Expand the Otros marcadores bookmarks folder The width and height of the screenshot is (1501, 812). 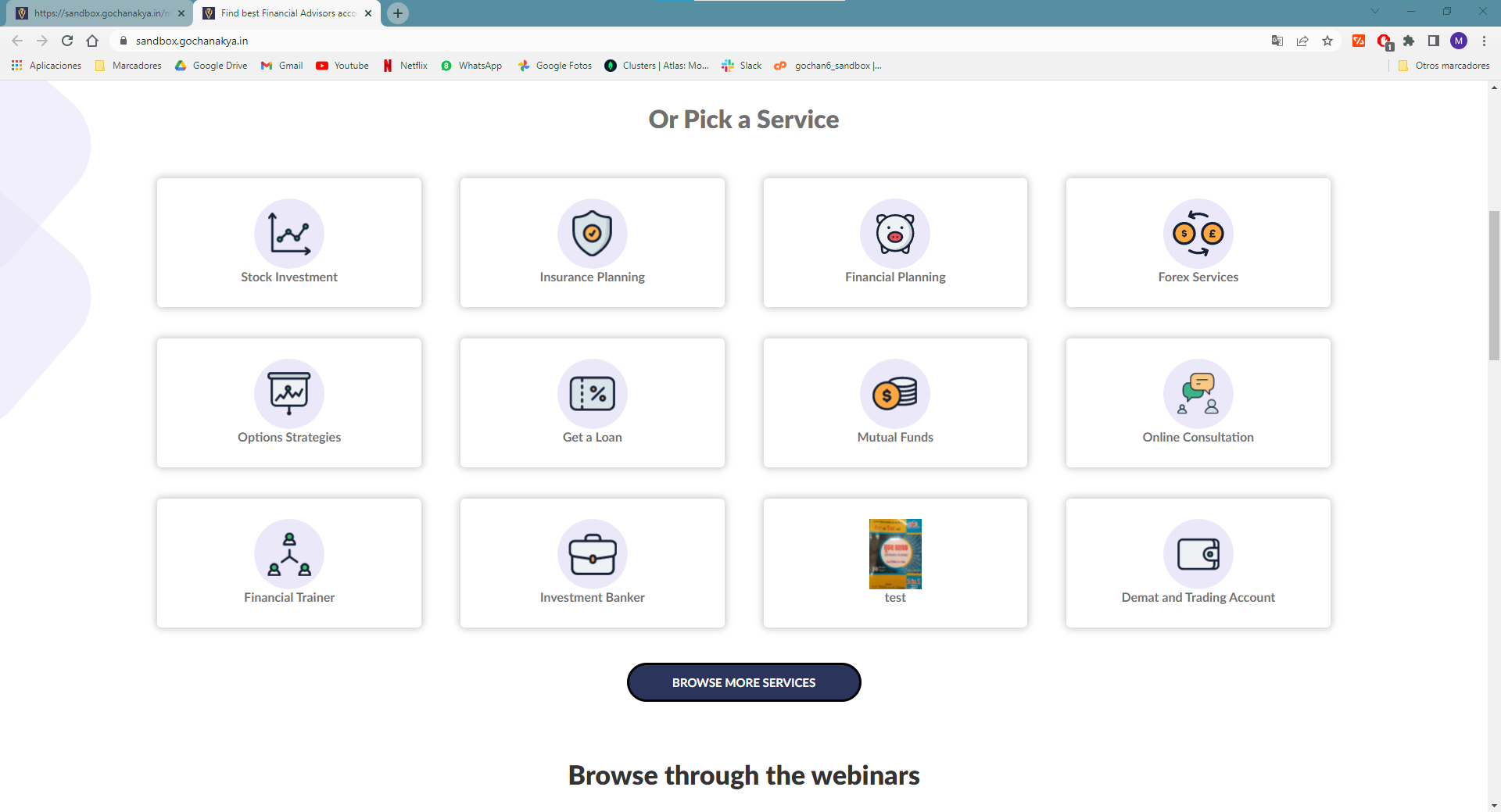coord(1444,66)
